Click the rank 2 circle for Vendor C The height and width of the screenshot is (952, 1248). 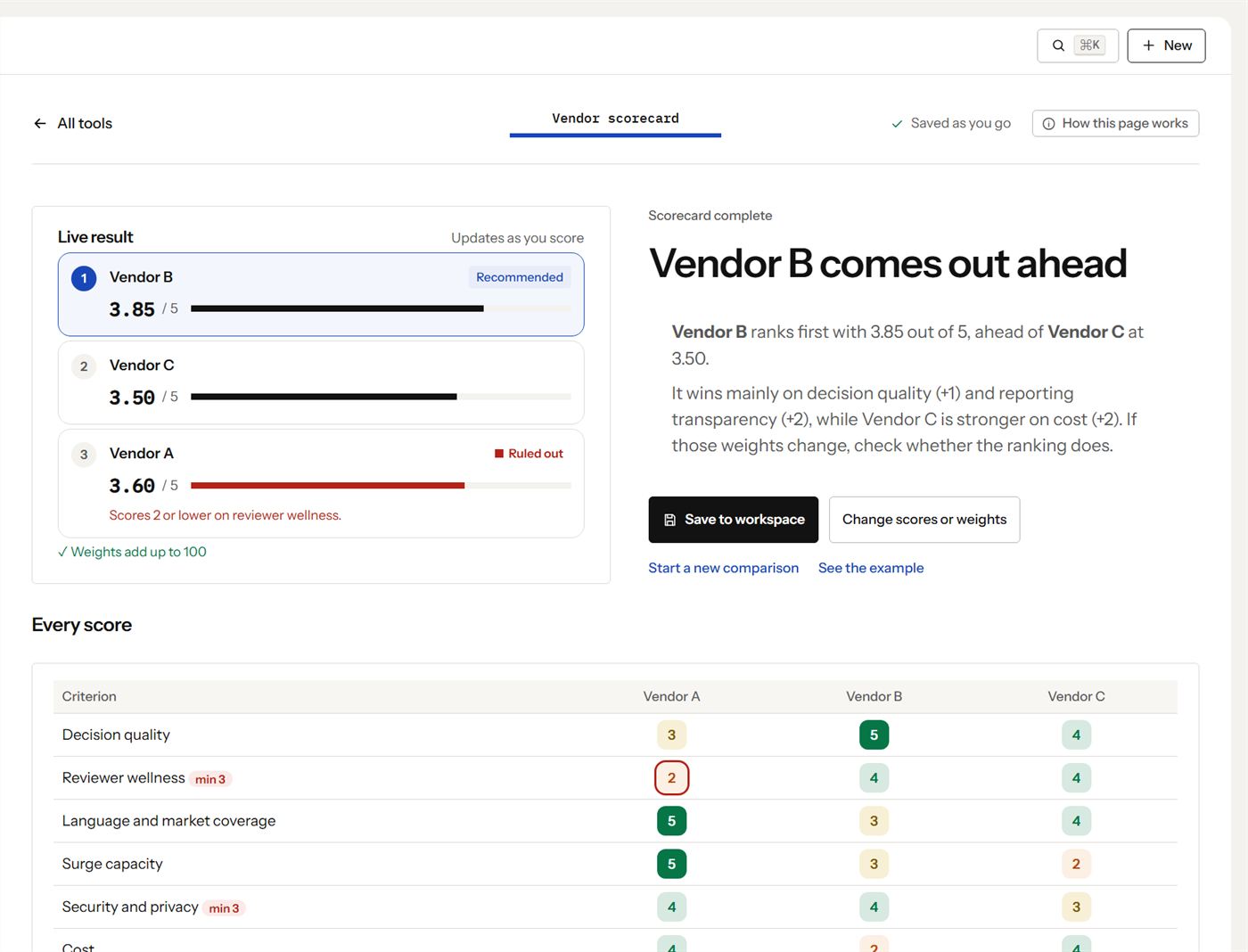84,366
